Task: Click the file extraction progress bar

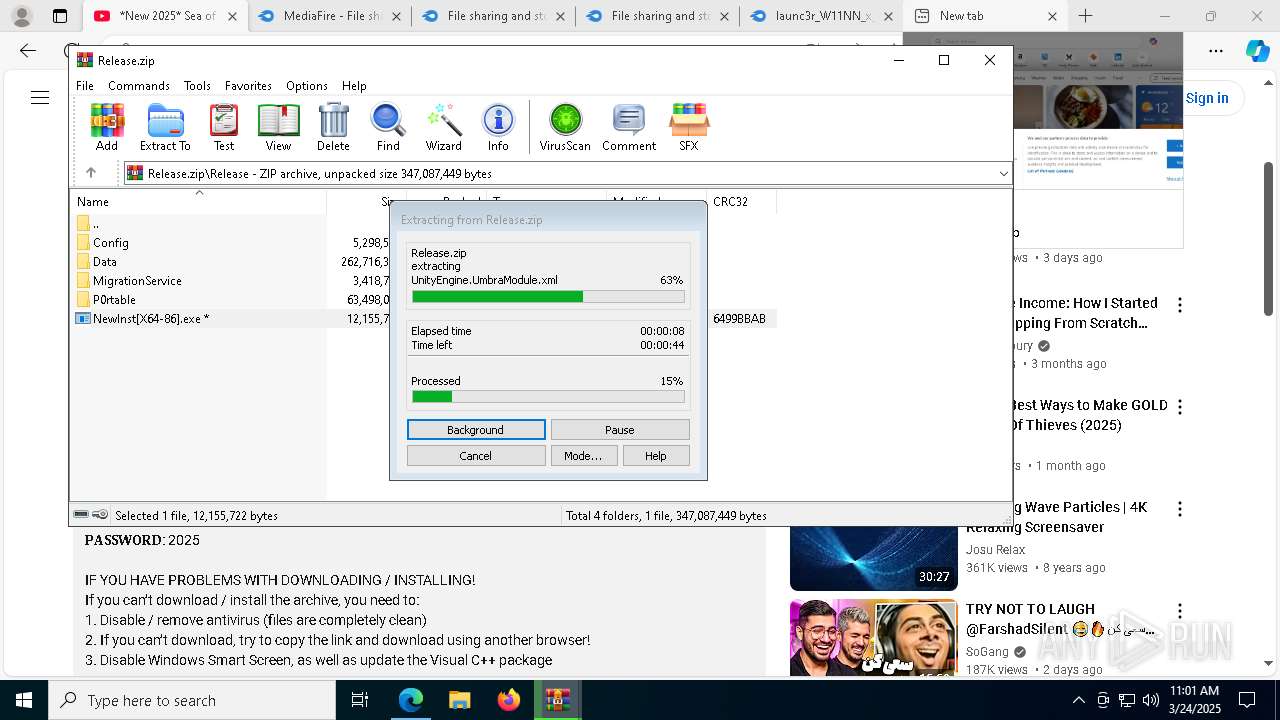Action: tap(548, 297)
